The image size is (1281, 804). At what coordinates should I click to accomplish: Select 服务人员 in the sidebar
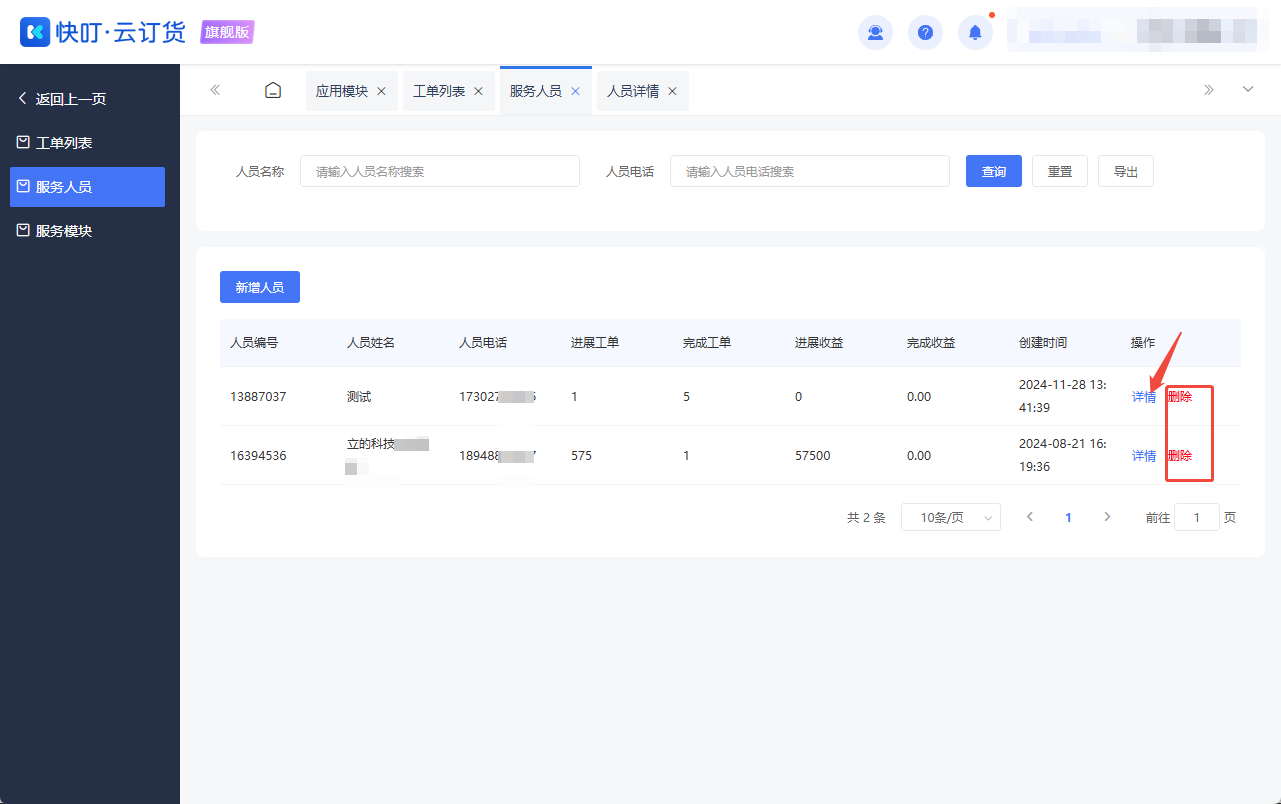[87, 187]
